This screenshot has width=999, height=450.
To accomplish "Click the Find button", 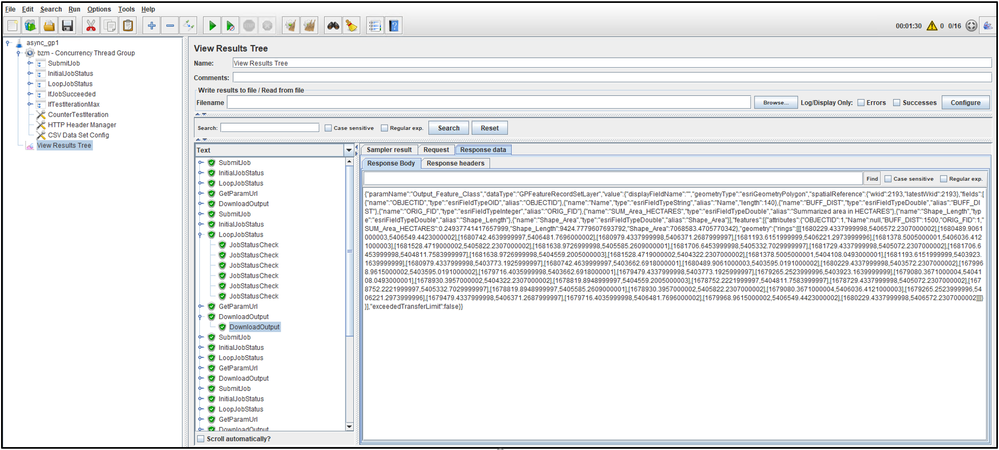I will point(872,179).
